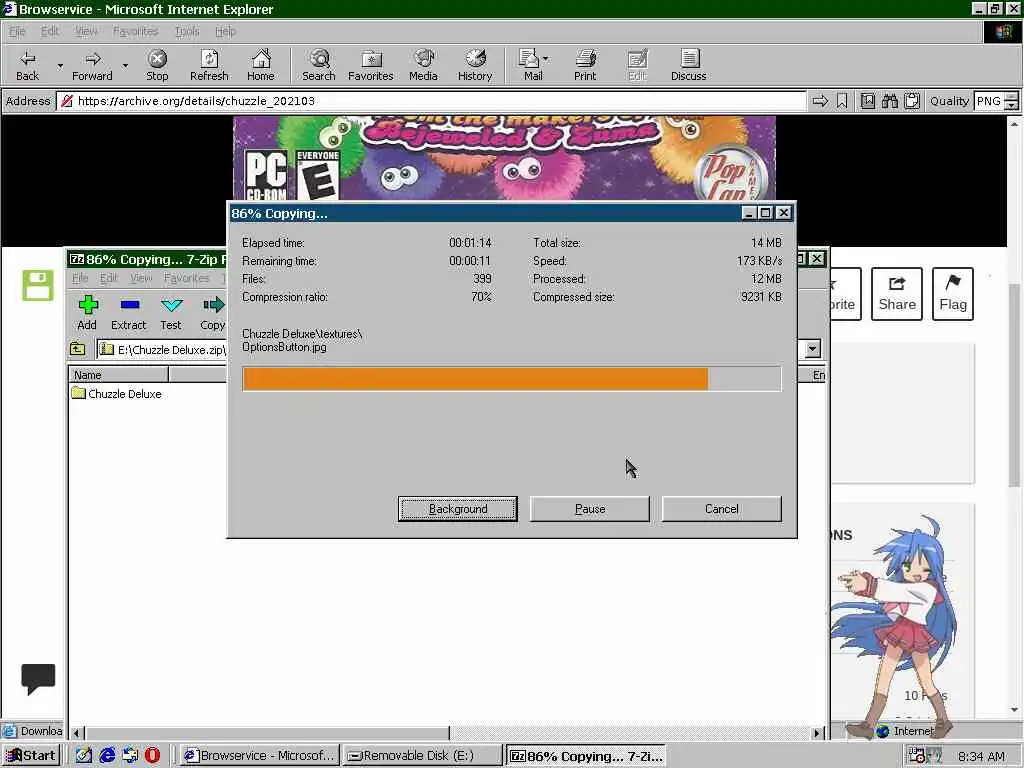Click the Chuzzle game cover image

coord(504,159)
